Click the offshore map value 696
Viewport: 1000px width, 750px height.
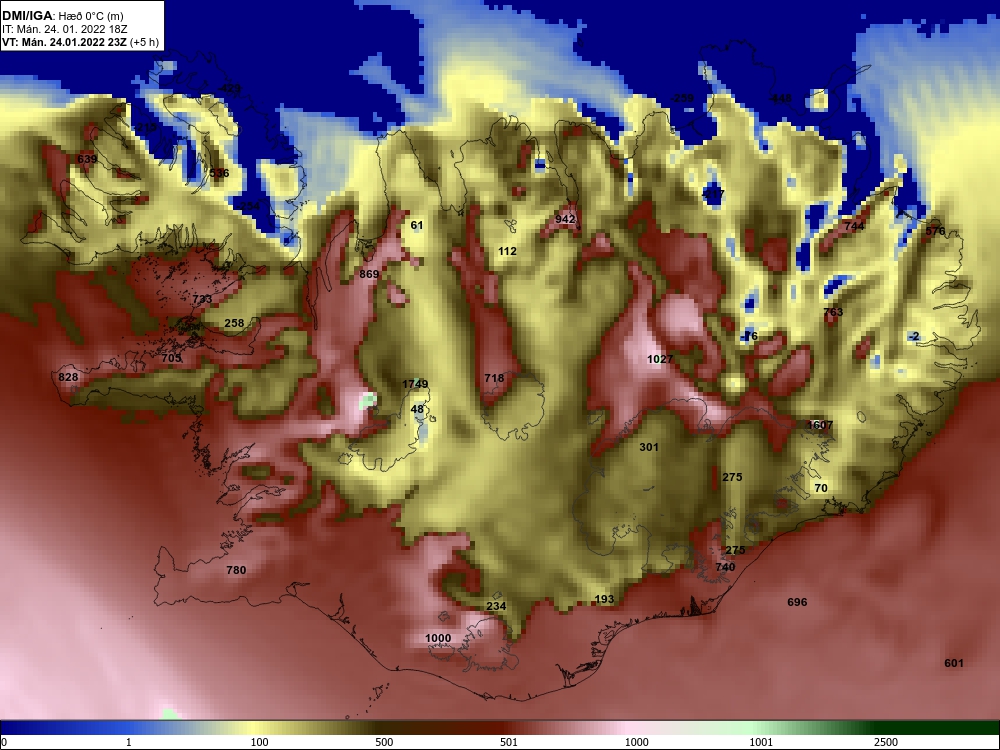[797, 602]
